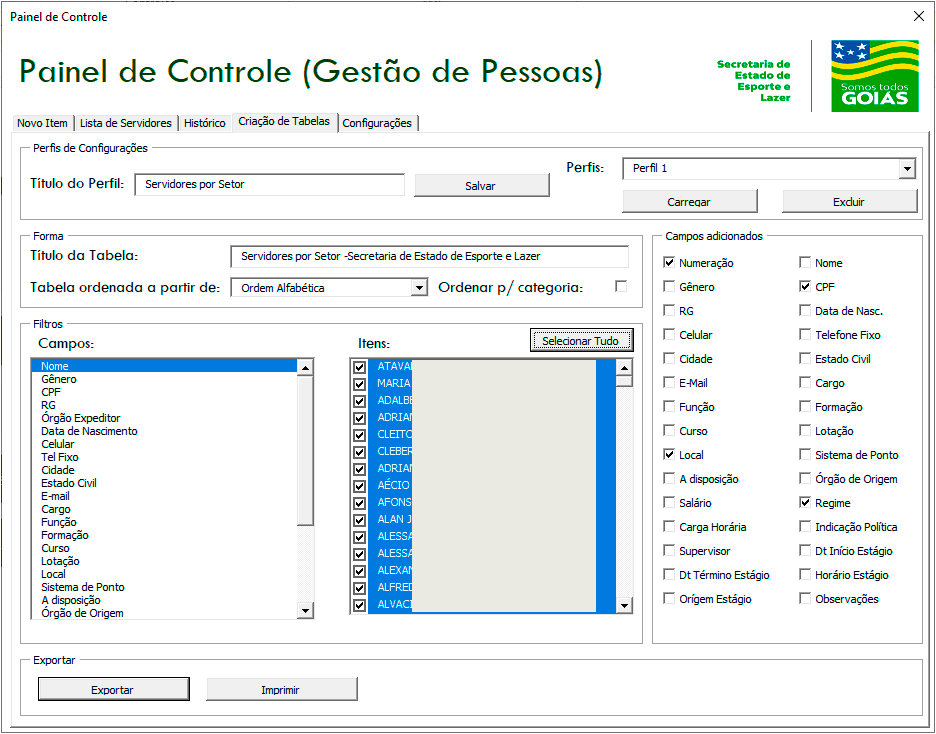Click the Salvar profile button
This screenshot has width=936, height=734.
[x=481, y=186]
